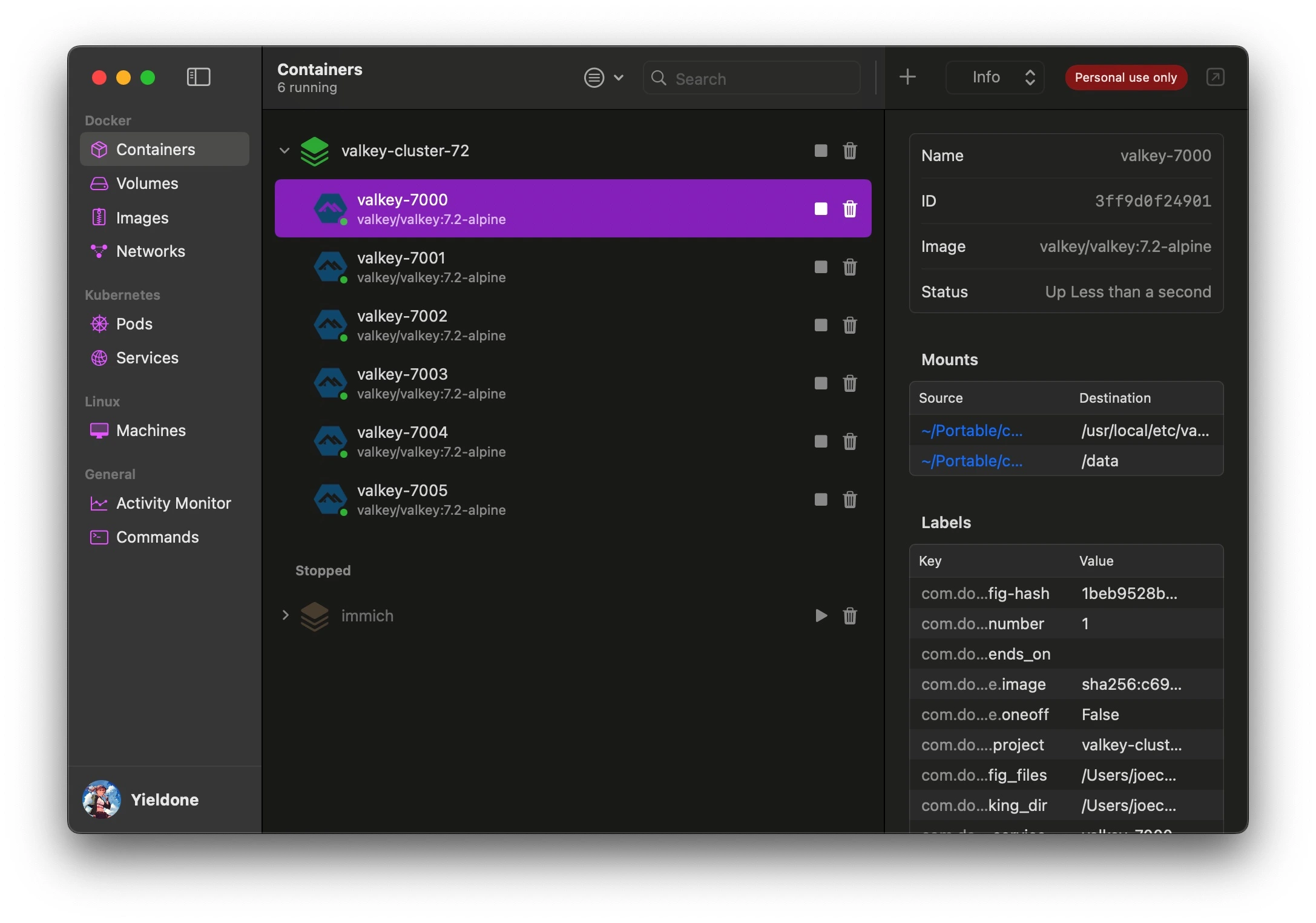Remove valkey-7004 using its trash icon
The image size is (1316, 923).
coord(849,442)
